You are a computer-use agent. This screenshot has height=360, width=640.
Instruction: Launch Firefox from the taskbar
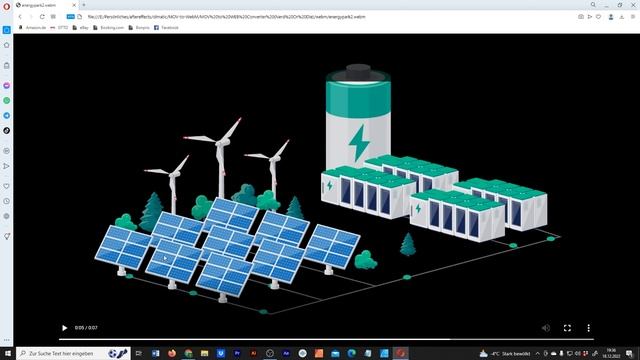coord(172,353)
